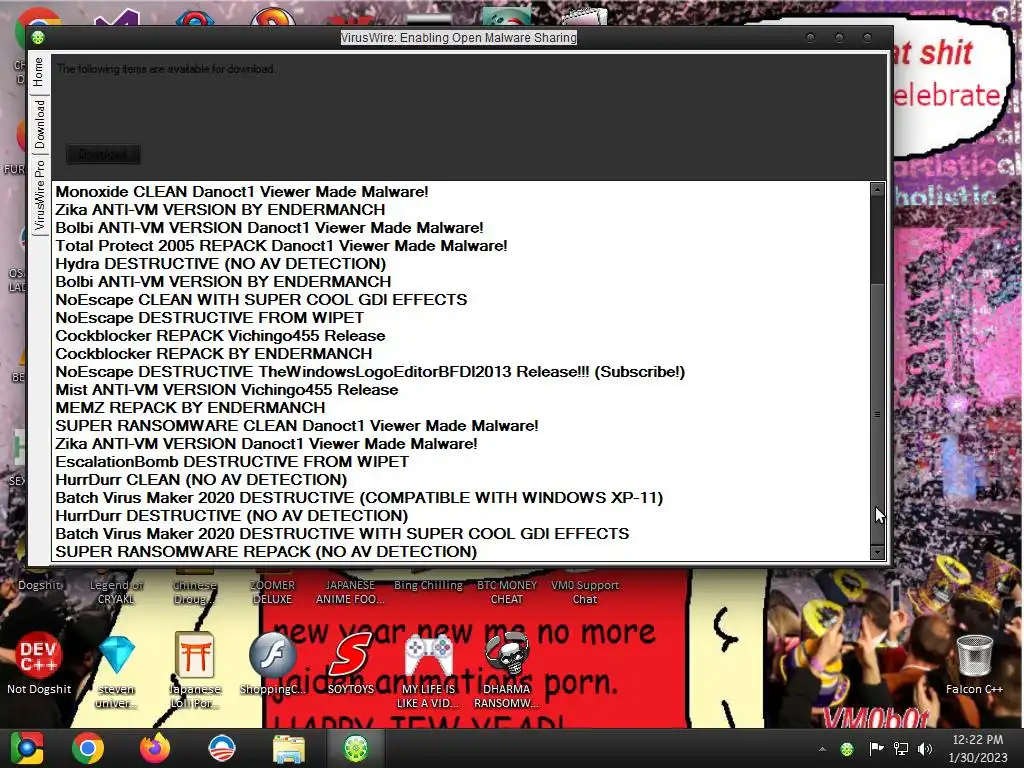Select the 'ZOOMER DELUXE' desktop label
Screen dimensions: 1024x768
click(272, 592)
